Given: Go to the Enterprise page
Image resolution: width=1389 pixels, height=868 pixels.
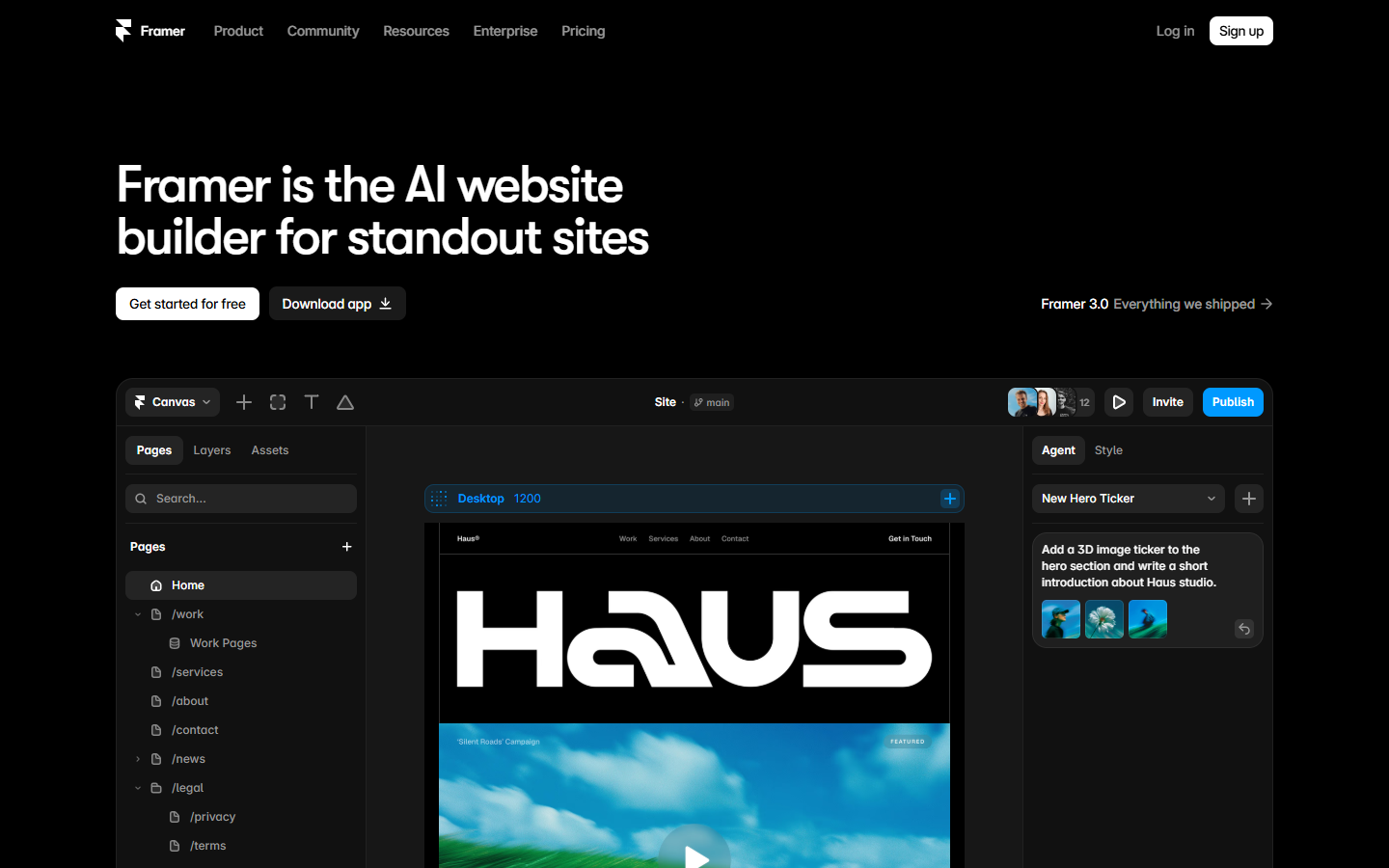Looking at the screenshot, I should point(505,31).
